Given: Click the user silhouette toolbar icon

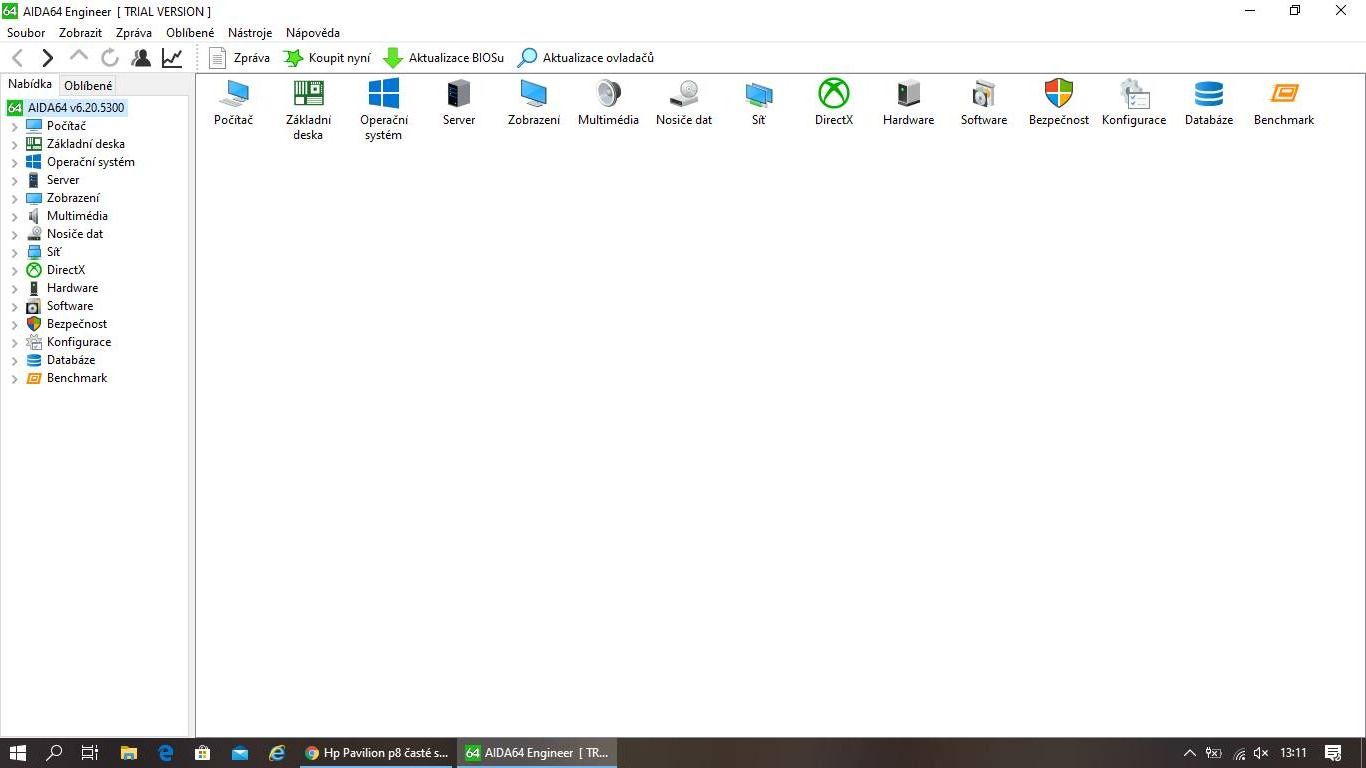Looking at the screenshot, I should [x=141, y=58].
